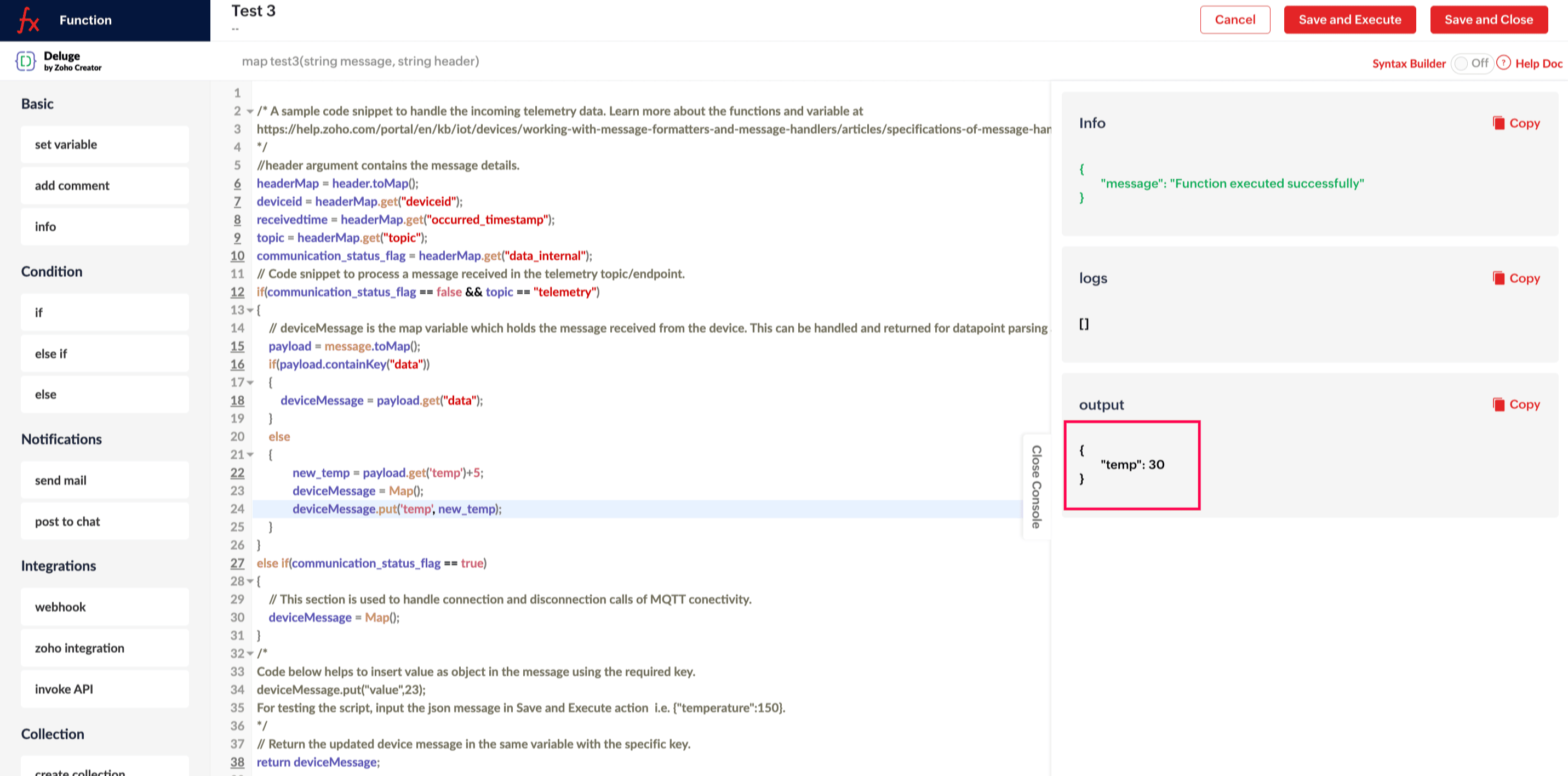This screenshot has width=1568, height=776.
Task: Close the console side tab
Action: [x=1036, y=486]
